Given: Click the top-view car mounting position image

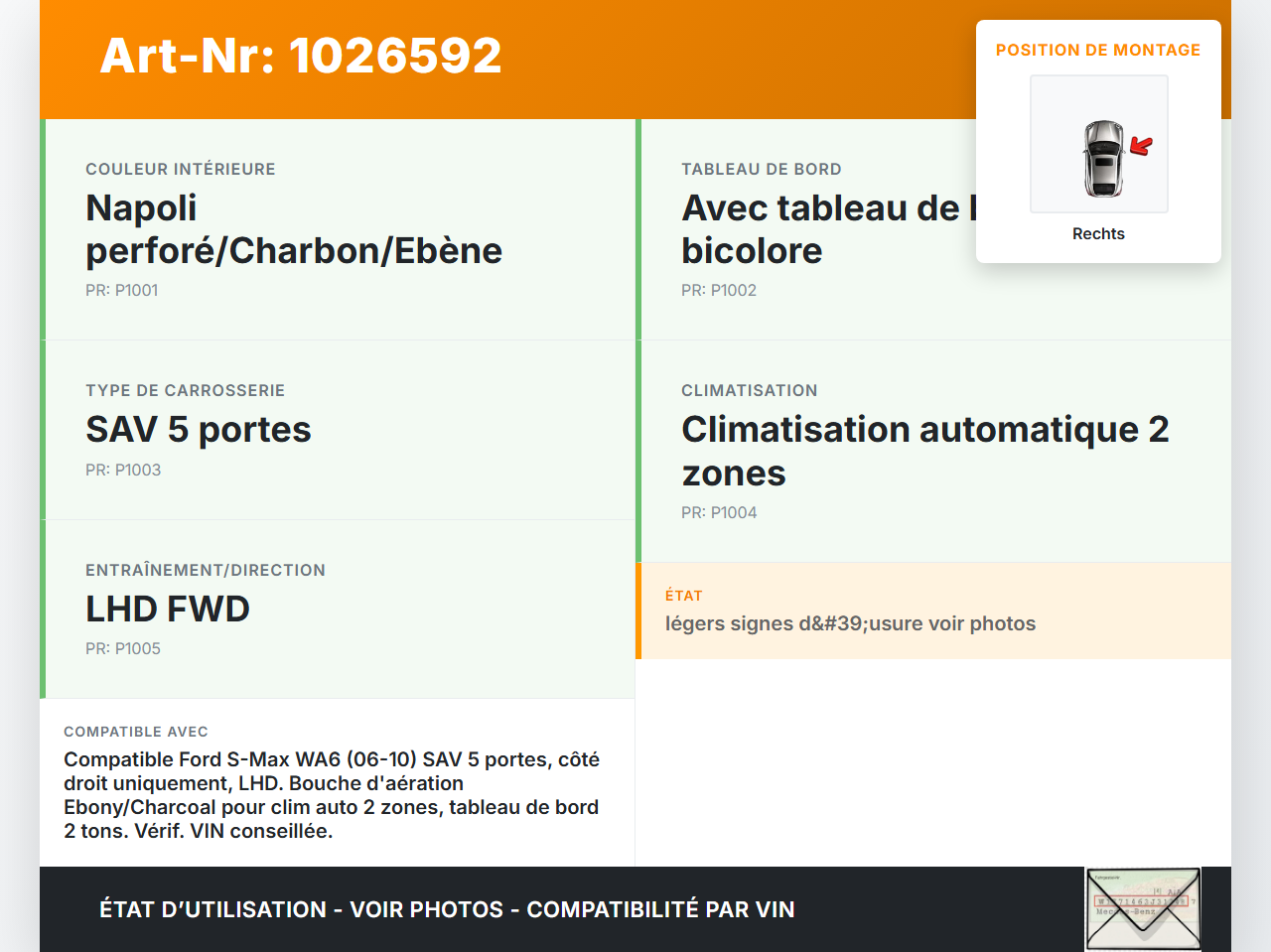Looking at the screenshot, I should pos(1098,145).
